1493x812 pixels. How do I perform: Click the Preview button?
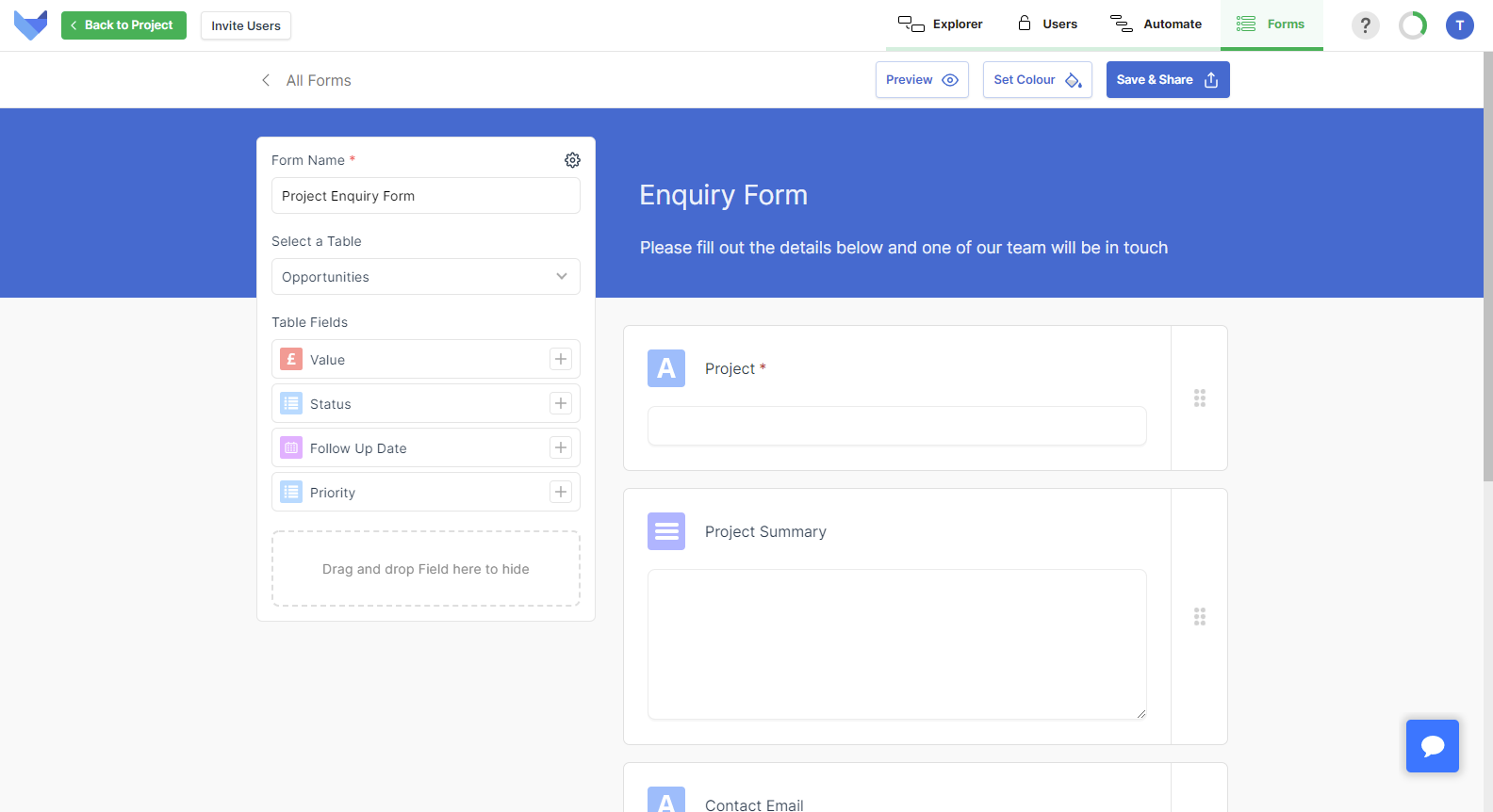point(922,80)
